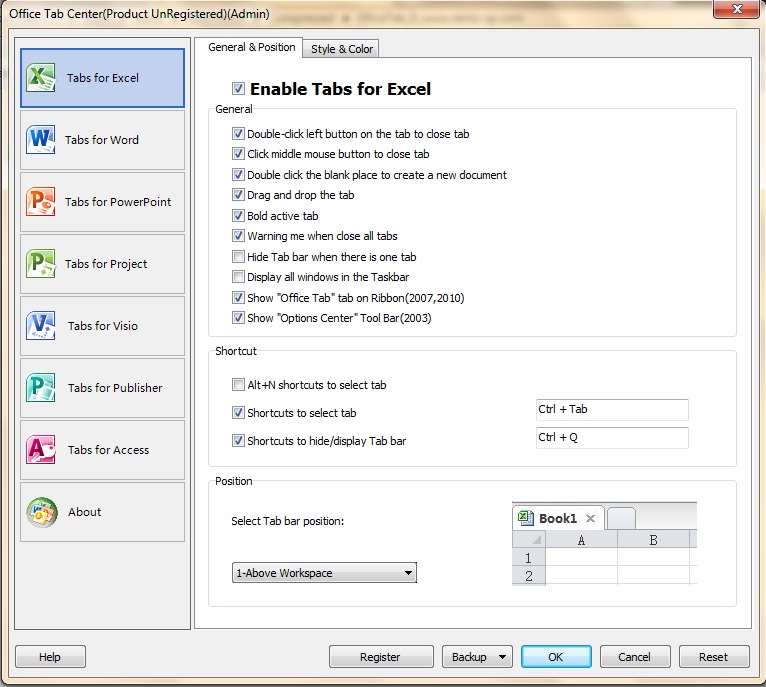This screenshot has width=766, height=687.
Task: Click the Tabs for Access label
Action: point(108,450)
